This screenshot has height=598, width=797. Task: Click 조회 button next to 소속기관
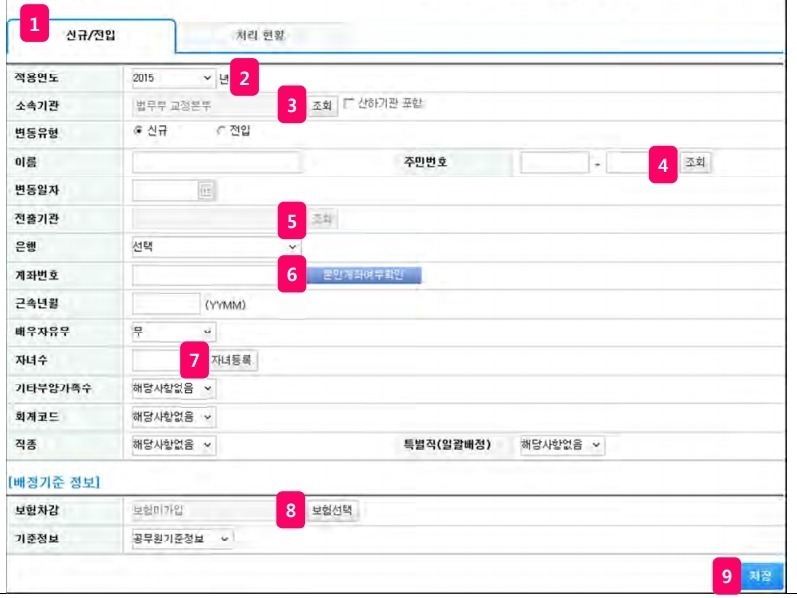tap(322, 106)
